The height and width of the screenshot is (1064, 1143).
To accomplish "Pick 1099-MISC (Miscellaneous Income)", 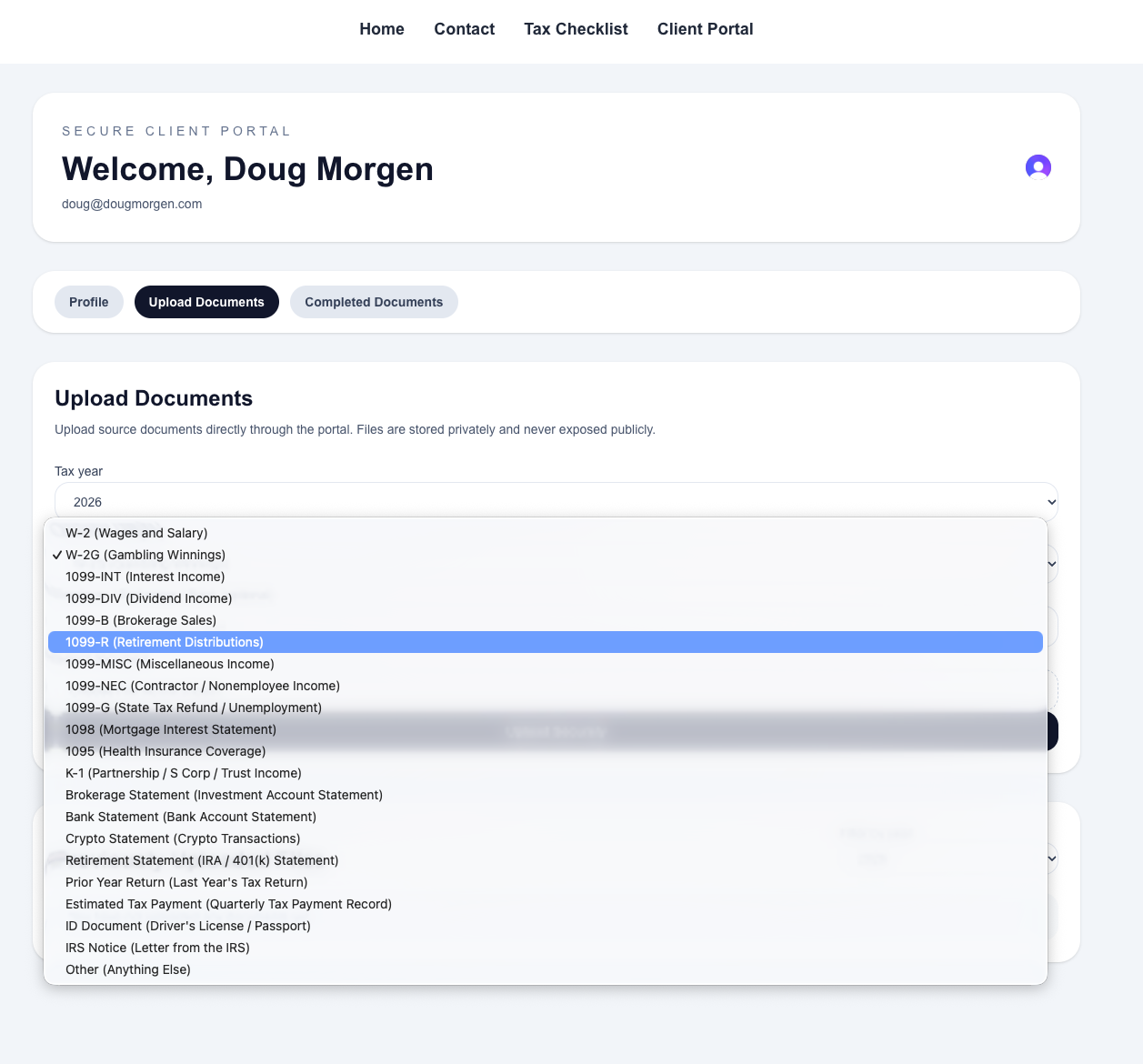I will (546, 664).
